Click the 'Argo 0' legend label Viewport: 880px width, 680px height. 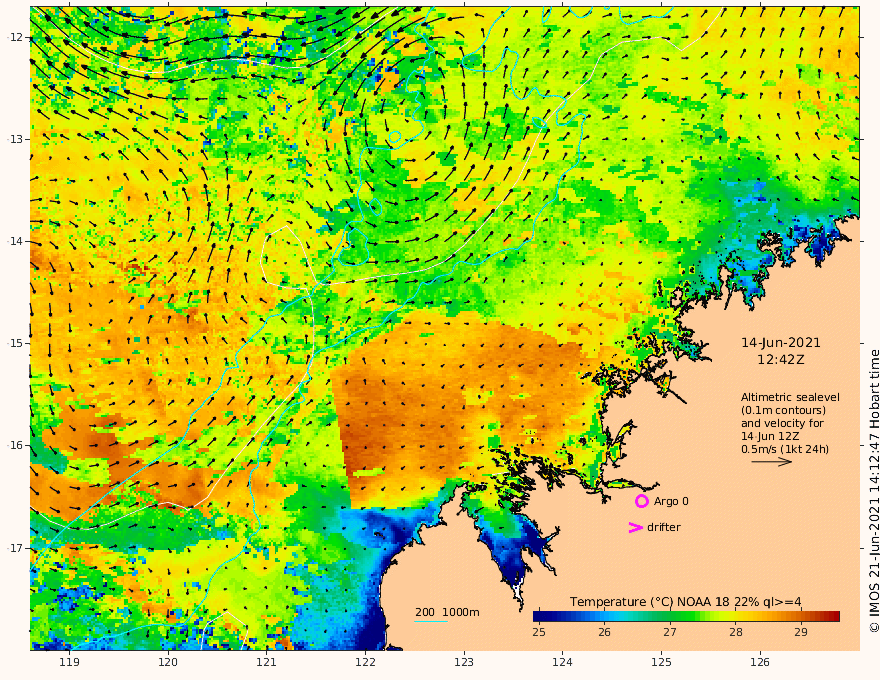point(671,501)
